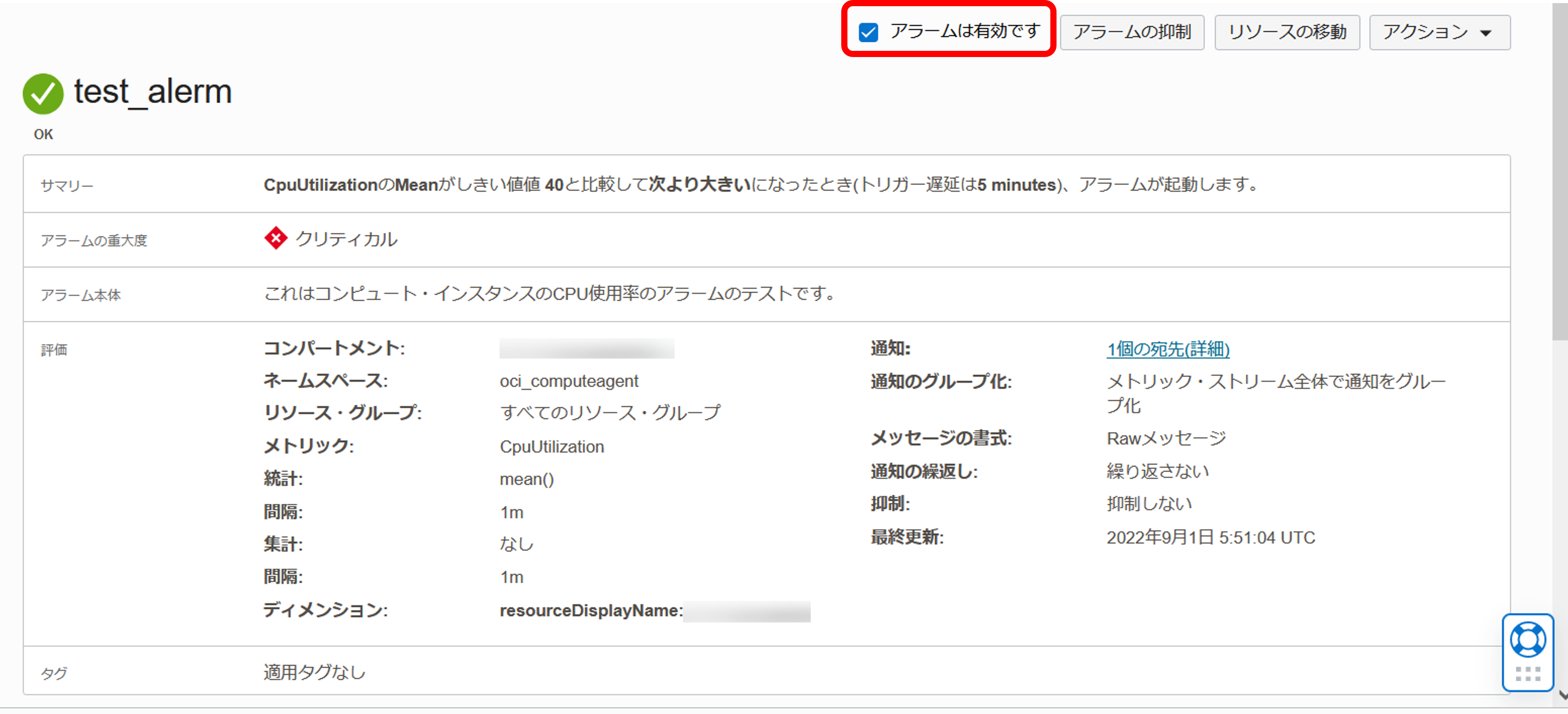
Task: Click the アラームの抑制 button
Action: coord(1132,32)
